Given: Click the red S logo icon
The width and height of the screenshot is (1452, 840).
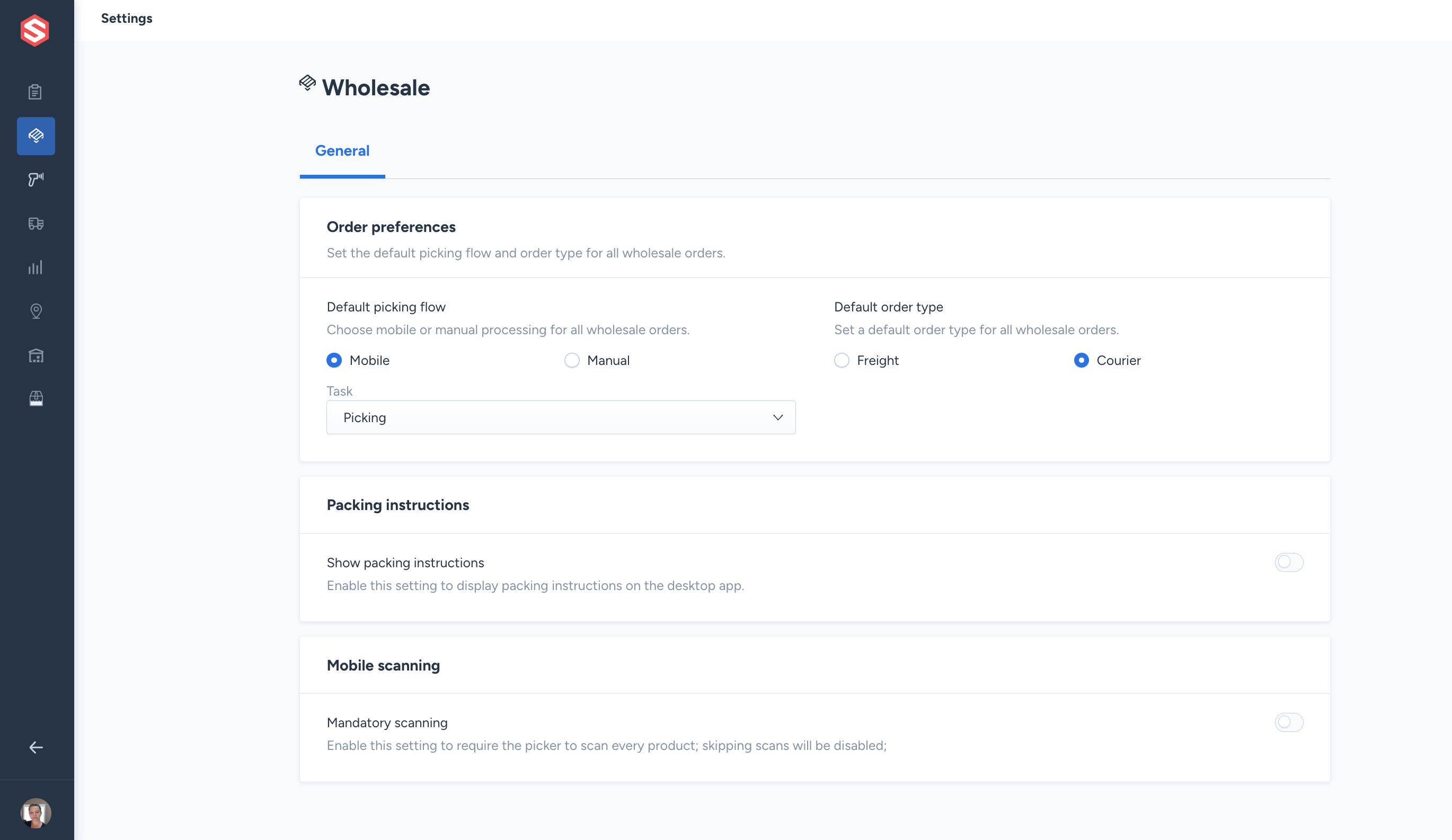Looking at the screenshot, I should click(x=34, y=30).
